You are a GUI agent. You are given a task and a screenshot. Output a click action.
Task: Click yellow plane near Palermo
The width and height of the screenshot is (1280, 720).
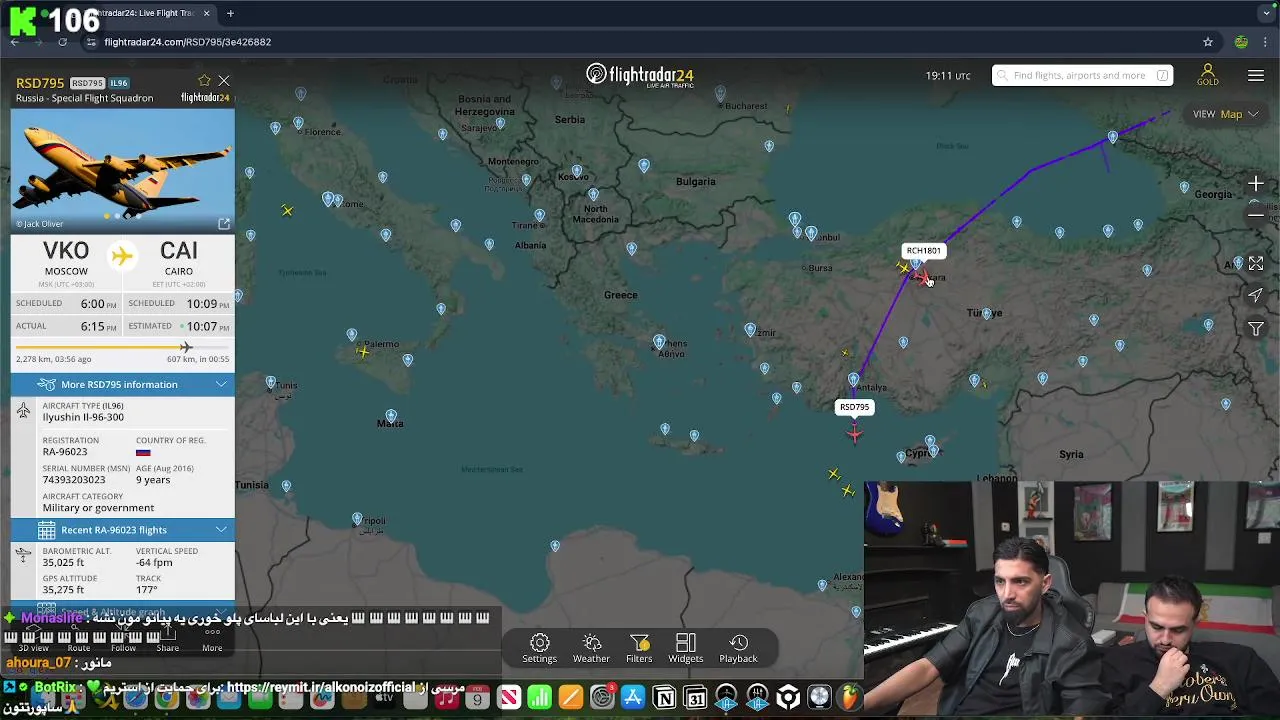pyautogui.click(x=362, y=351)
